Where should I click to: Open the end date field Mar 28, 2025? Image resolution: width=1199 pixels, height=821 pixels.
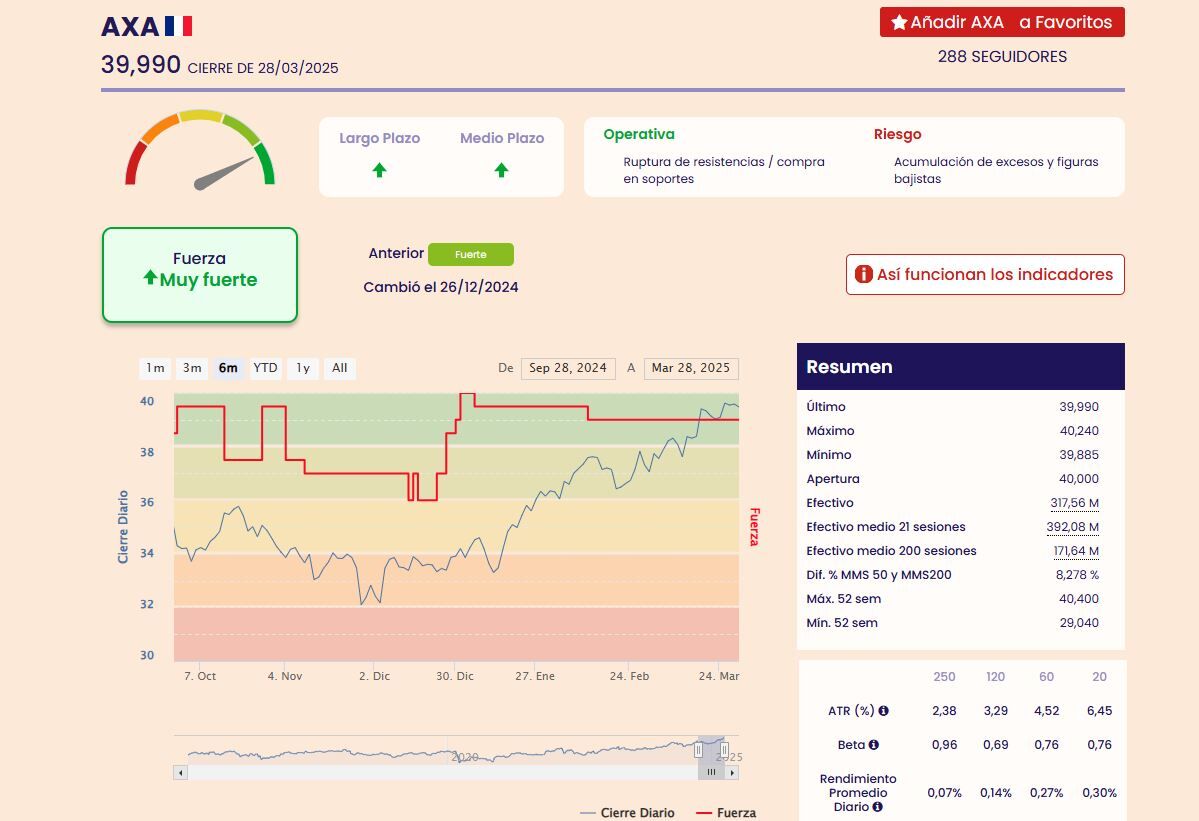pyautogui.click(x=691, y=368)
